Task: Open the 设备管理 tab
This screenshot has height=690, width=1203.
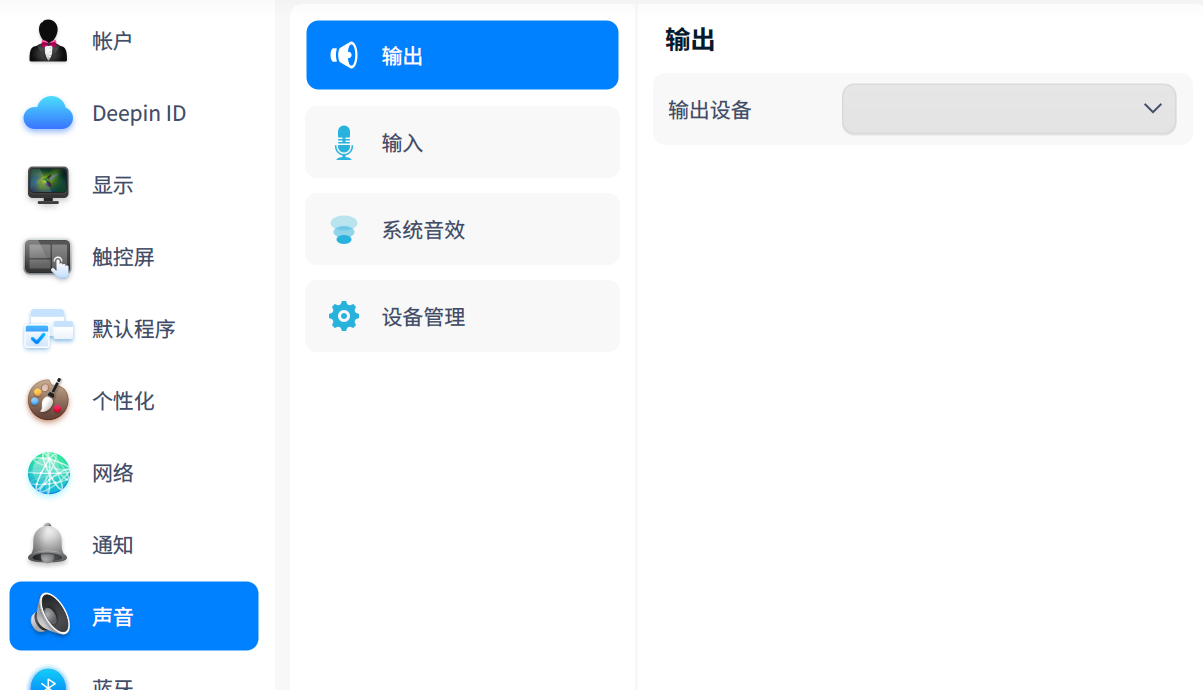Action: click(462, 316)
